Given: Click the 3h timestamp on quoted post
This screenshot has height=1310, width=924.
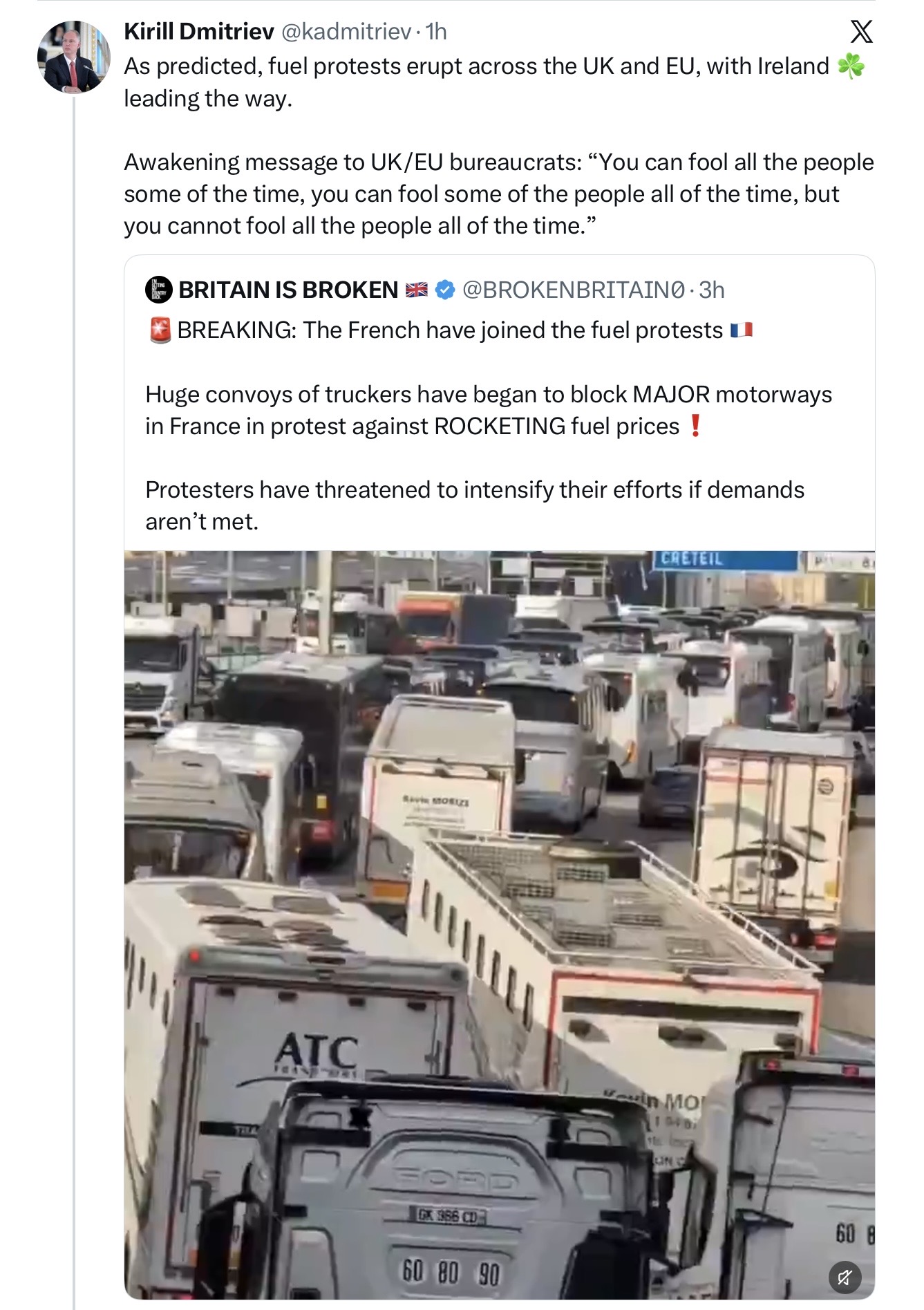Looking at the screenshot, I should (x=712, y=290).
